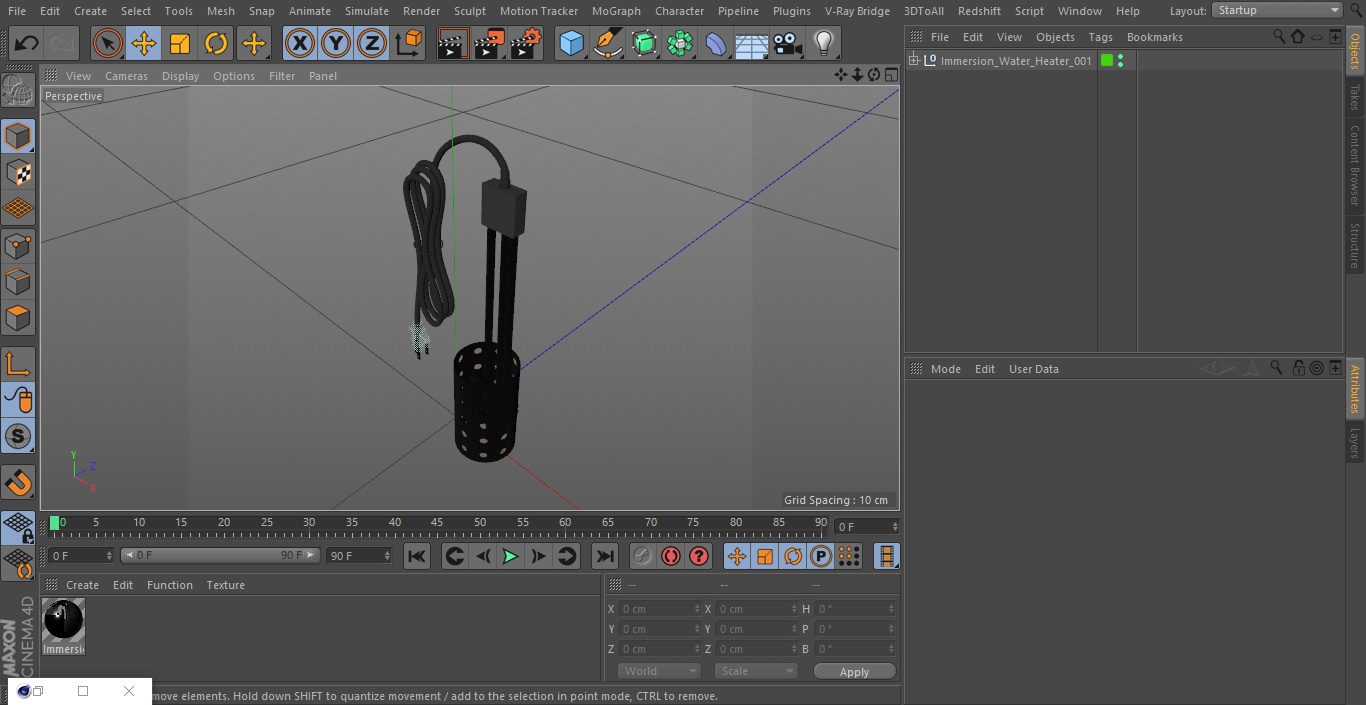
Task: Click the X position field
Action: (659, 609)
